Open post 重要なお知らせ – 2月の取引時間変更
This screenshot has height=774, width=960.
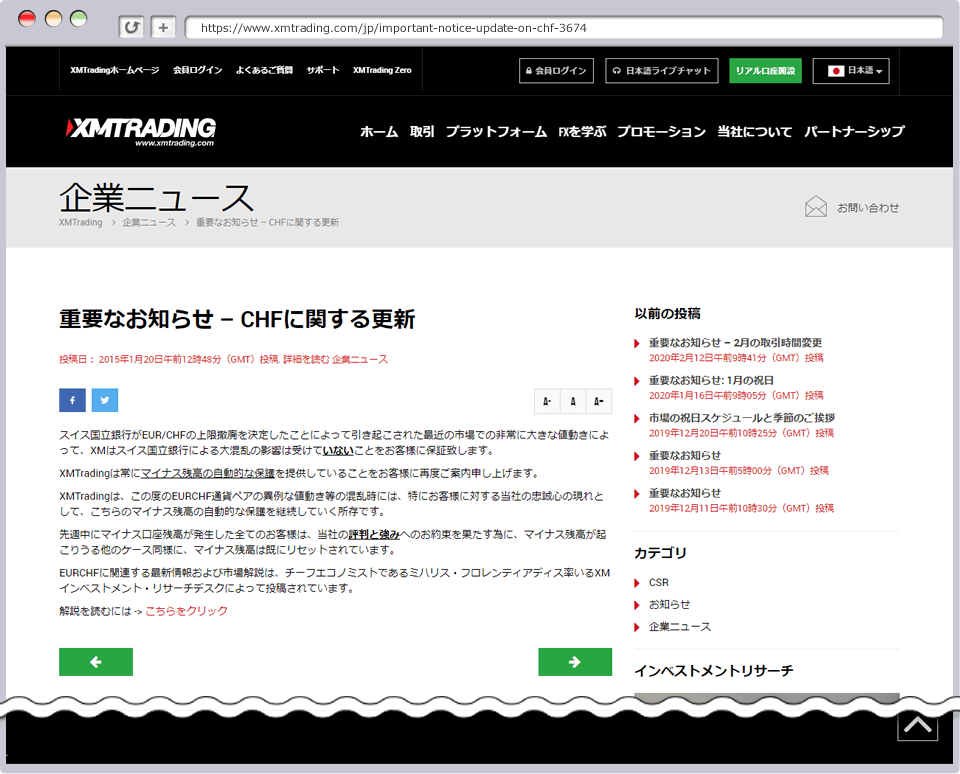(x=735, y=343)
